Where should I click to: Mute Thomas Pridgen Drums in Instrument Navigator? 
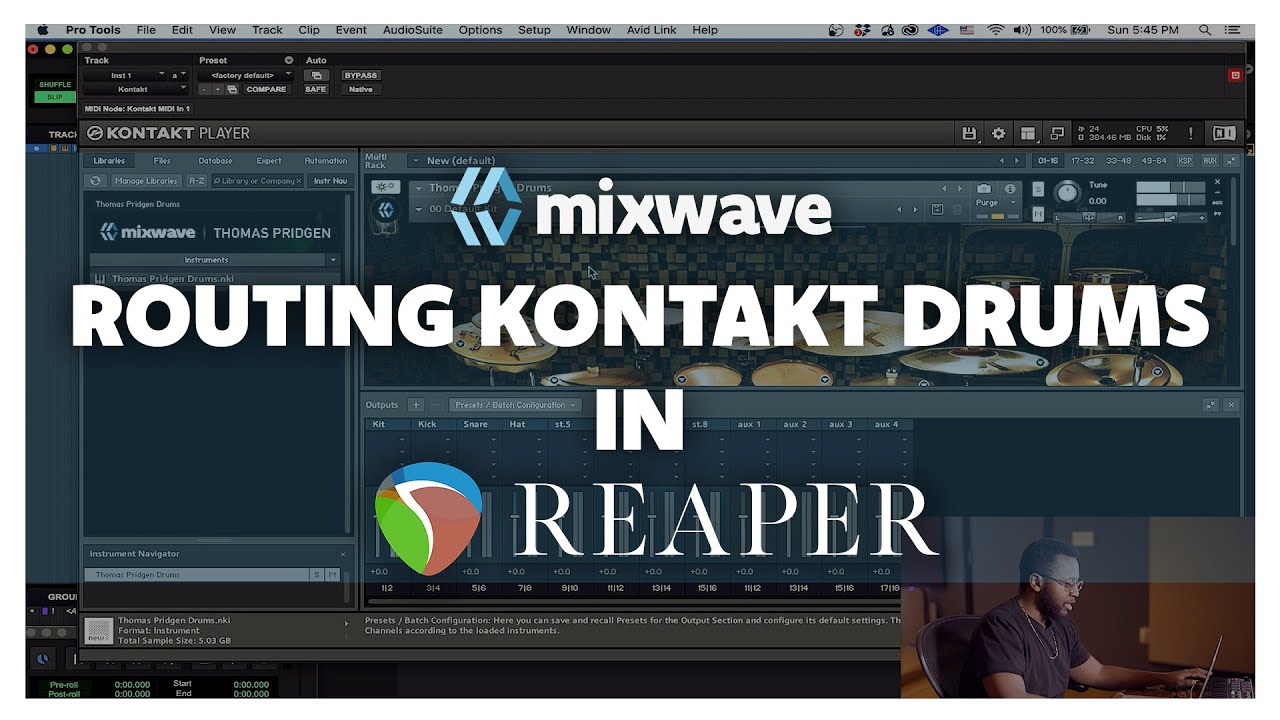tap(333, 575)
